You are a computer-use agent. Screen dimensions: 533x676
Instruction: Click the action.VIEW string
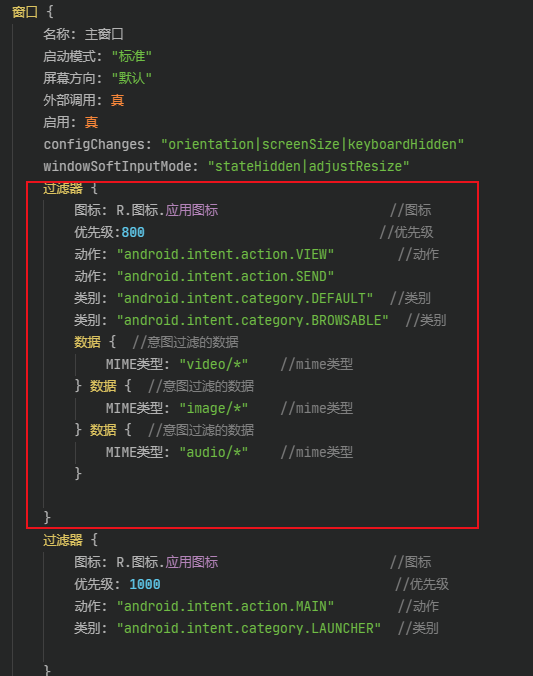225,254
